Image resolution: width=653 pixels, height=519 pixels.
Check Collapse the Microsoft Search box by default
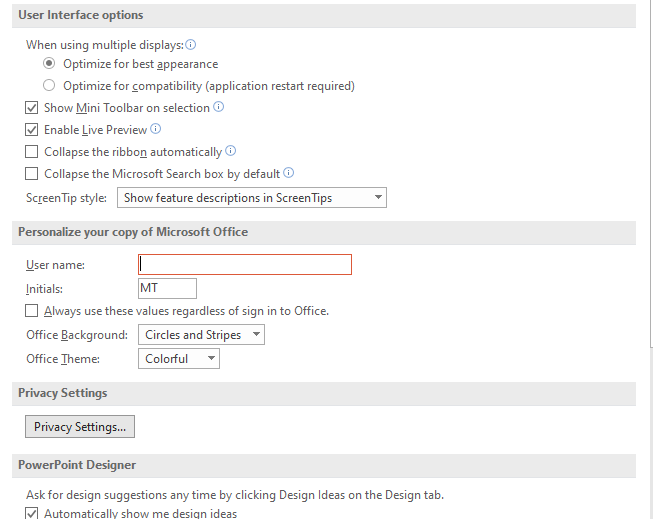pos(32,174)
